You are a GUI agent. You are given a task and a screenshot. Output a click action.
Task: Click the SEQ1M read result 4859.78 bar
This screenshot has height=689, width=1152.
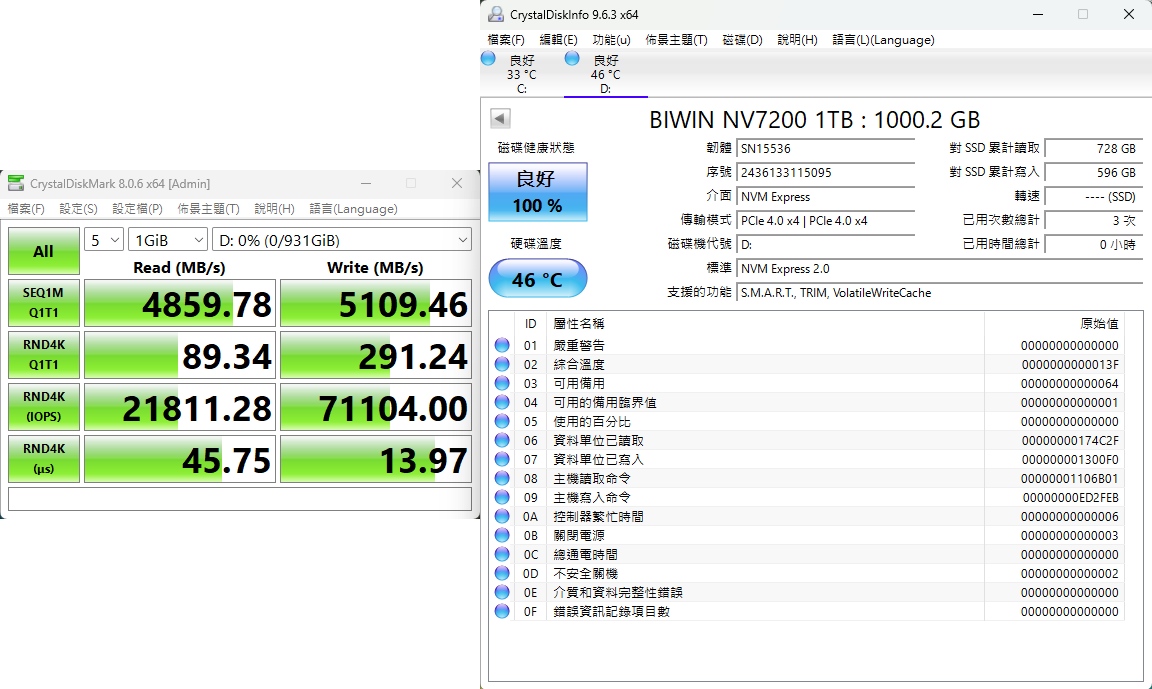pos(180,303)
